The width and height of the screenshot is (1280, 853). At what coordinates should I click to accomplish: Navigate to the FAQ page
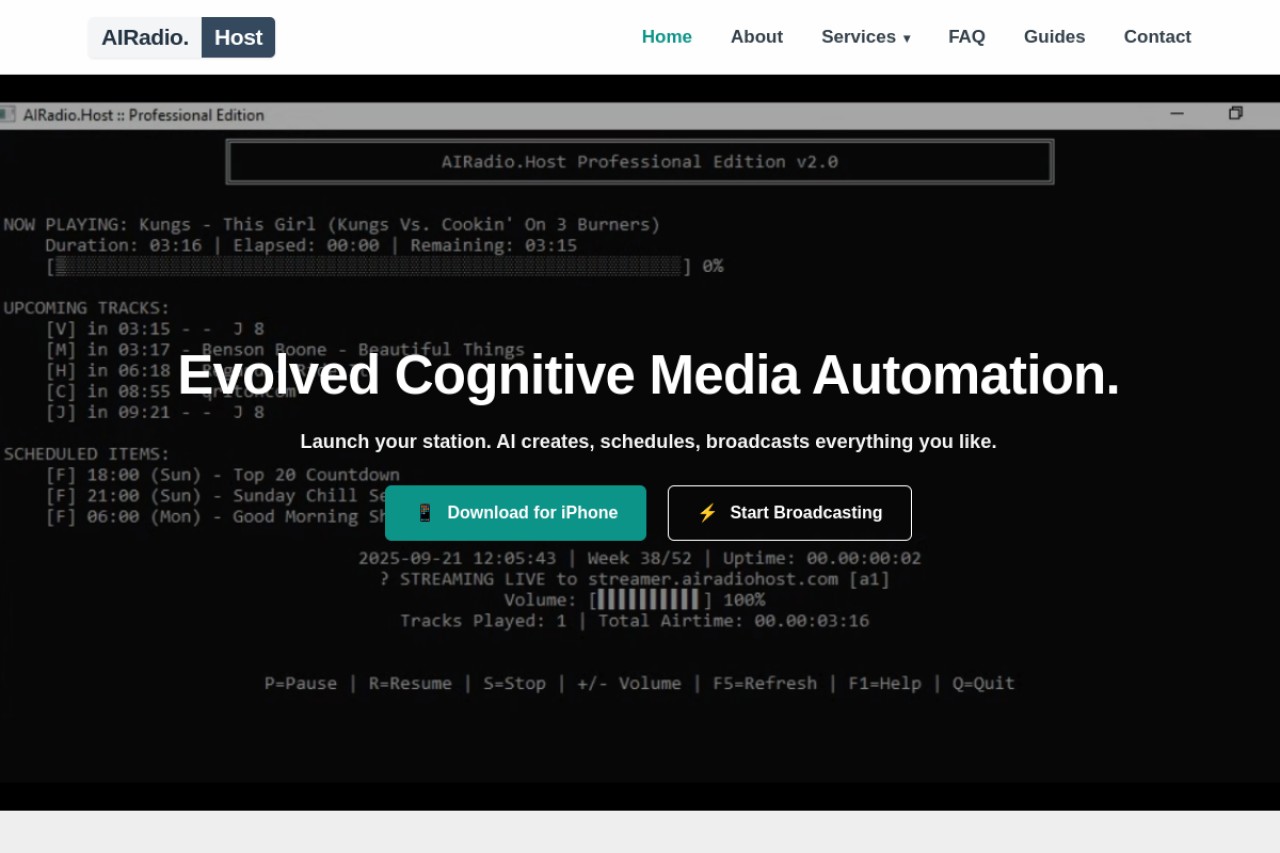[x=967, y=37]
